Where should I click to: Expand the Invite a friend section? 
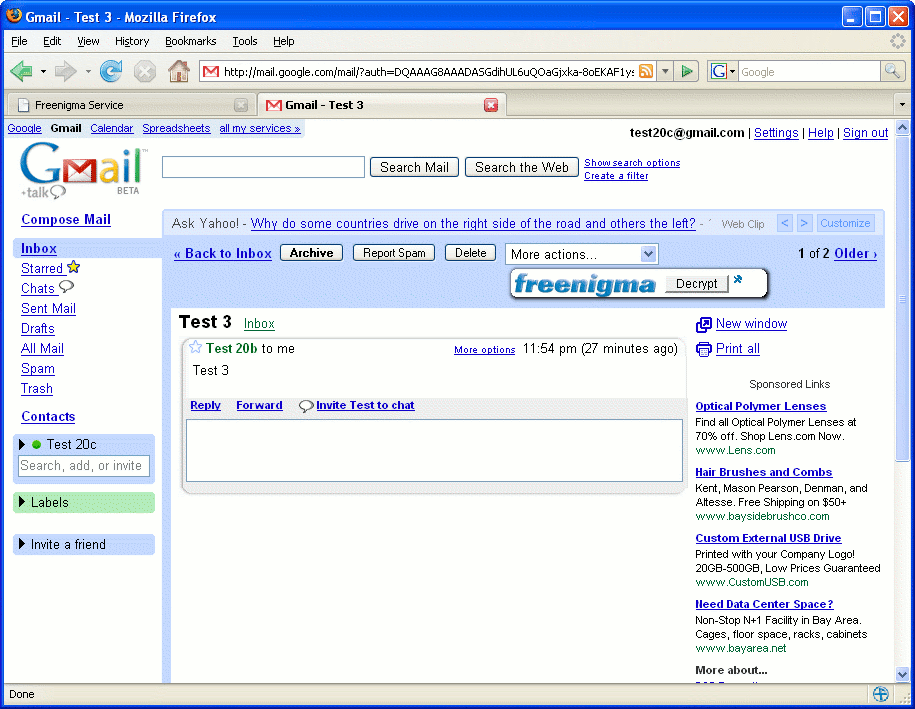(22, 544)
